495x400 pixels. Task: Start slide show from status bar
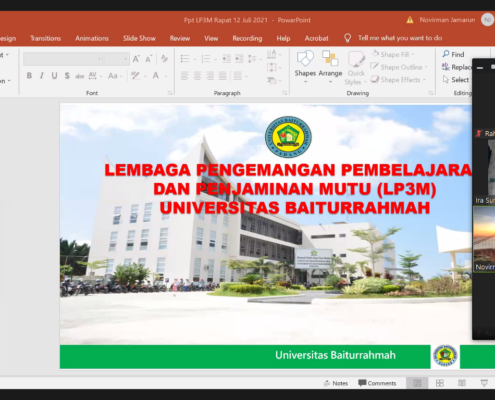[x=484, y=383]
